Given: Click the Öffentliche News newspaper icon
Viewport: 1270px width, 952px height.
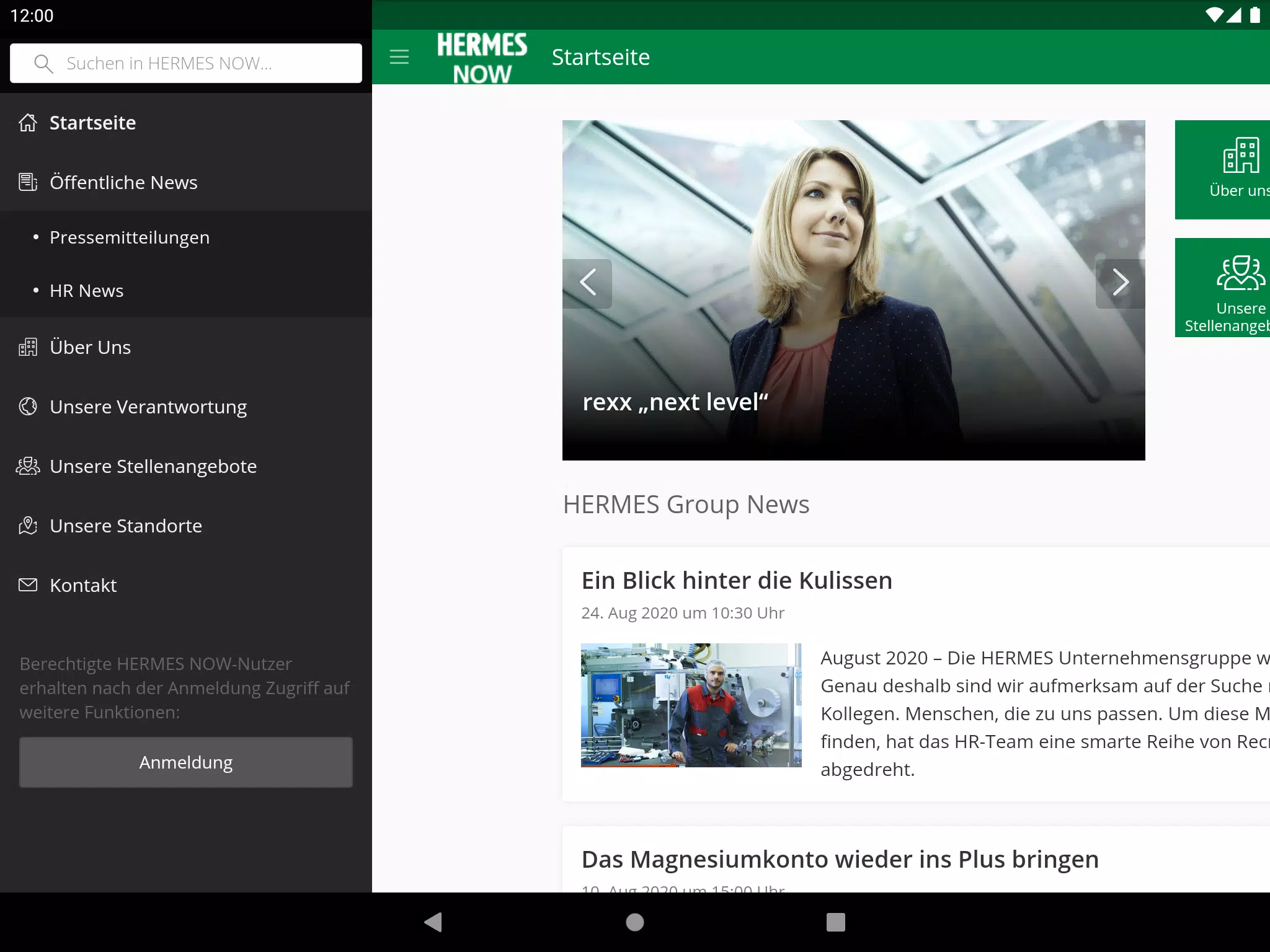Looking at the screenshot, I should click(x=28, y=182).
